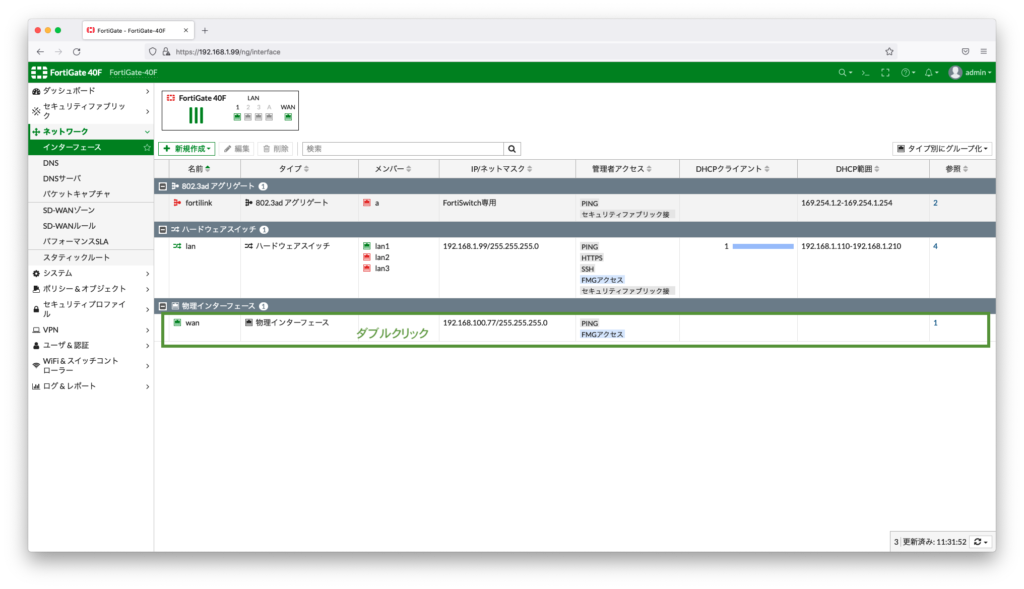Close the FortiGate-40F browser tab

tap(185, 30)
